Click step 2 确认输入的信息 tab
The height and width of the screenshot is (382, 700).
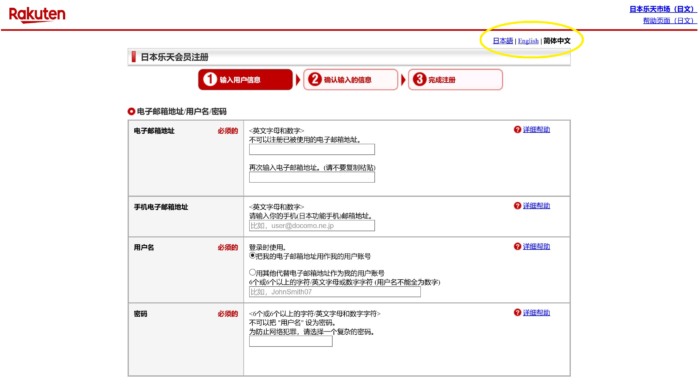[x=350, y=79]
